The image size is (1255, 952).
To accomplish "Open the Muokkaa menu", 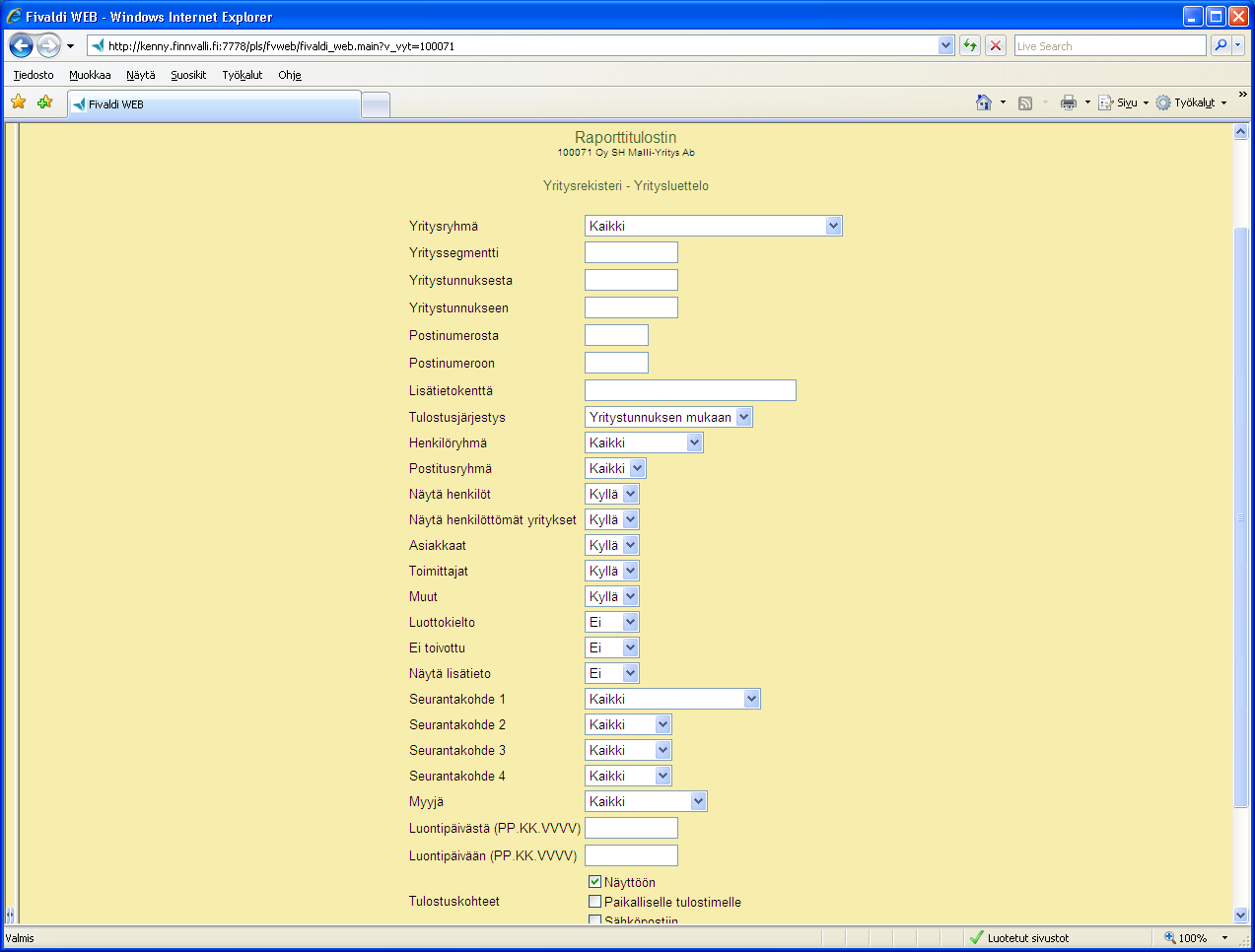I will [90, 75].
